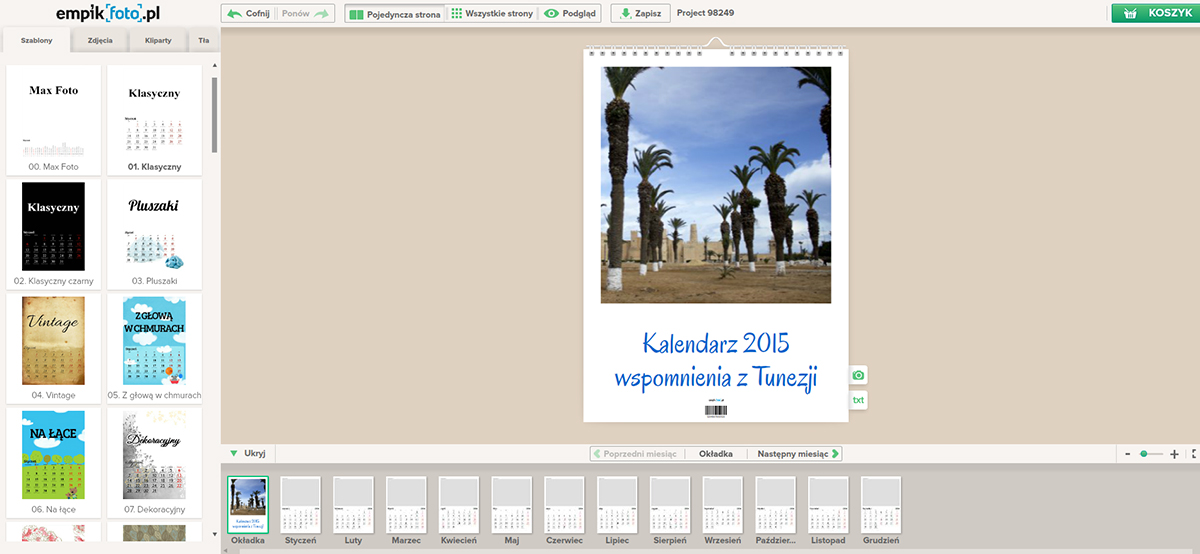Image resolution: width=1200 pixels, height=554 pixels.
Task: Go to Poprzedni miesiąc
Action: click(x=635, y=453)
